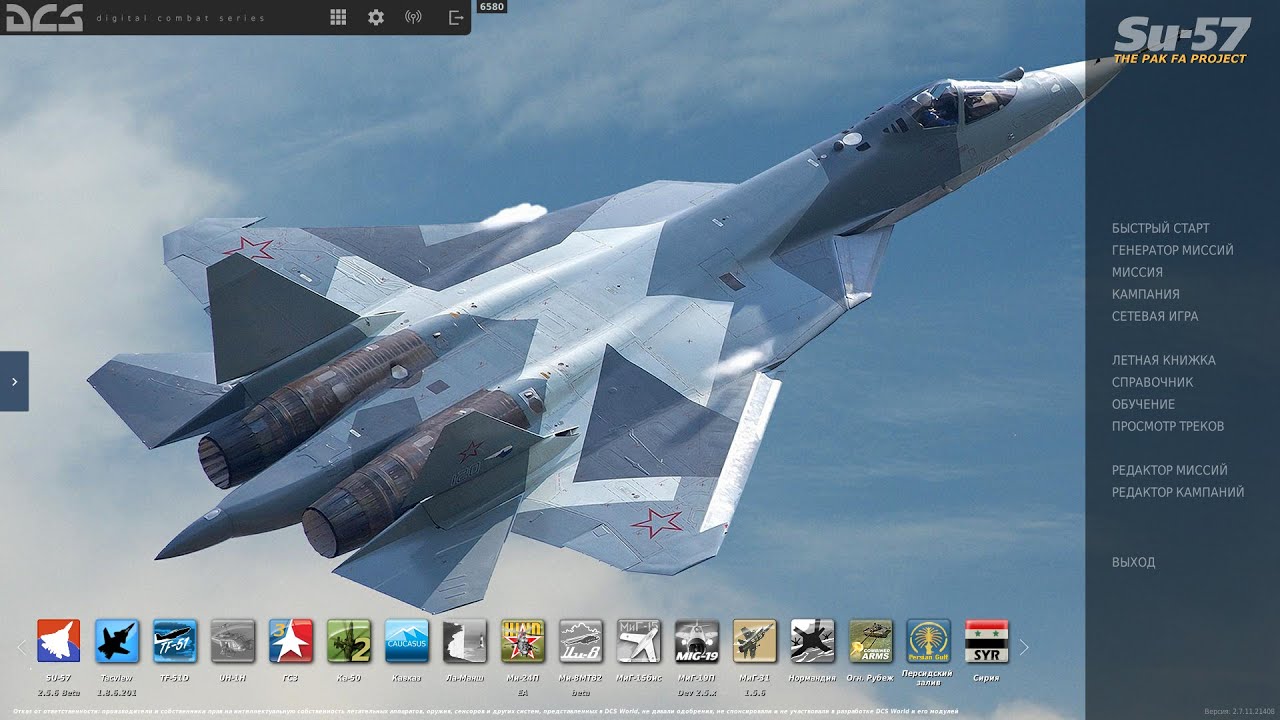Viewport: 1280px width, 720px height.
Task: Open settings with the gear icon
Action: pyautogui.click(x=376, y=17)
